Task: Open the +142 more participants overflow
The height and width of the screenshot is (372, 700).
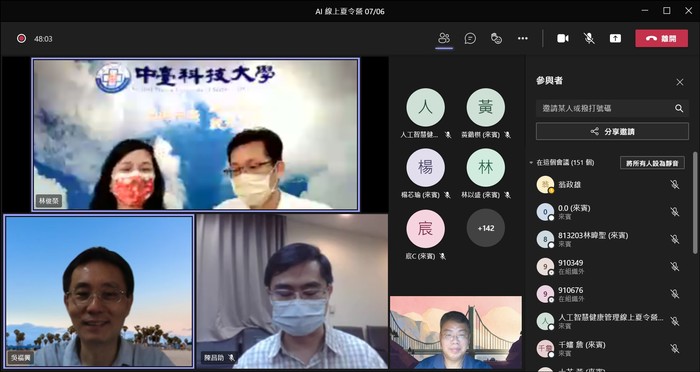Action: click(486, 228)
